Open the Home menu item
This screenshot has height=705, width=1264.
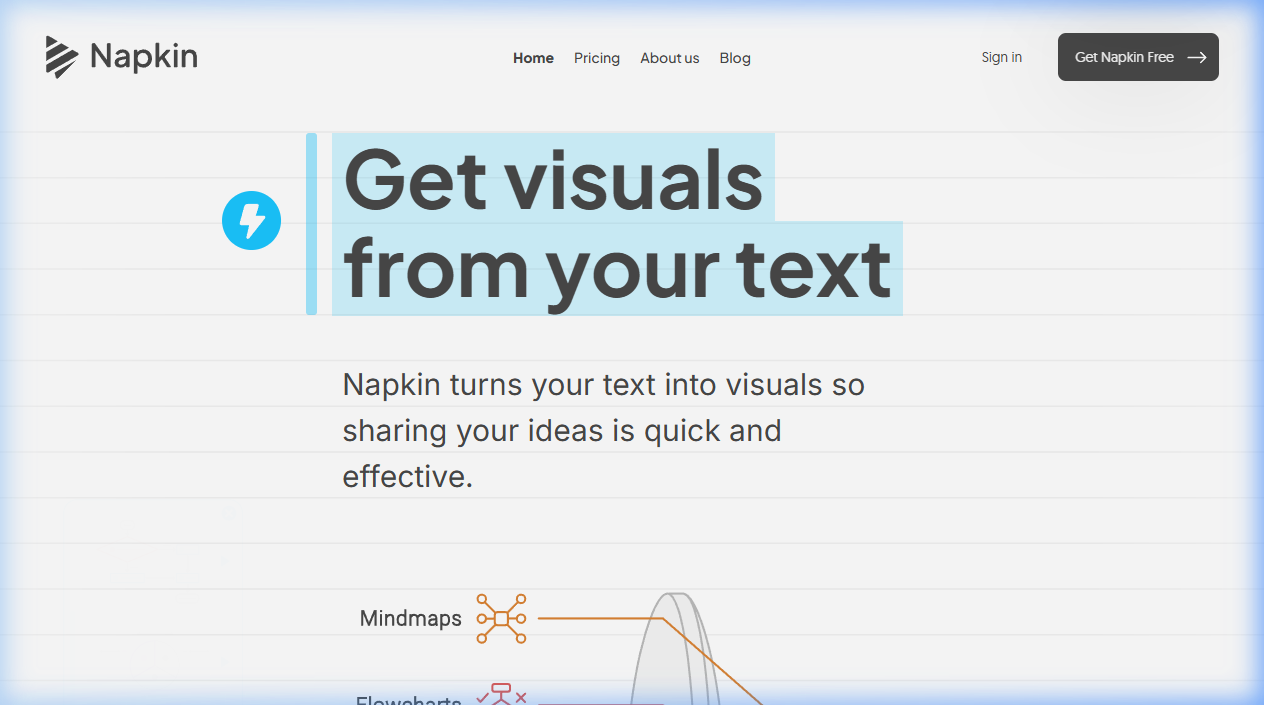tap(533, 58)
